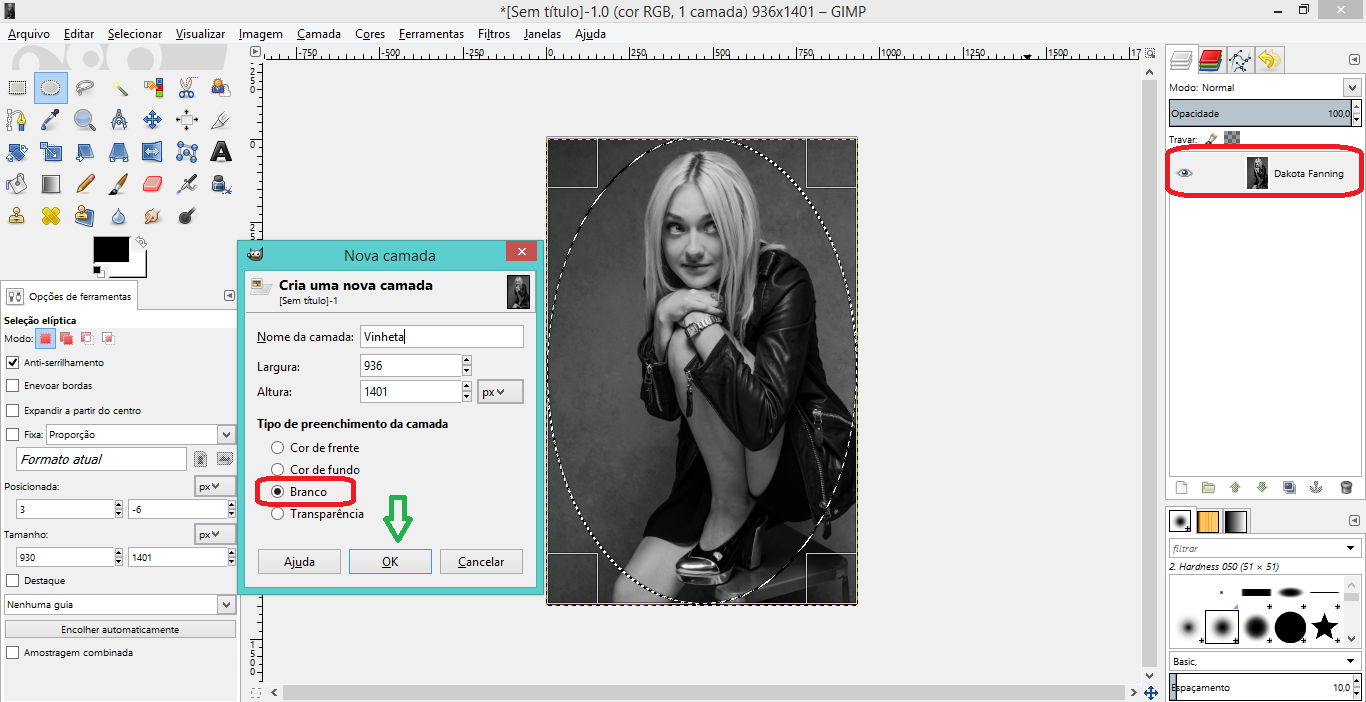Click OK to create the new layer
Viewport: 1366px width, 702px height.
[390, 562]
